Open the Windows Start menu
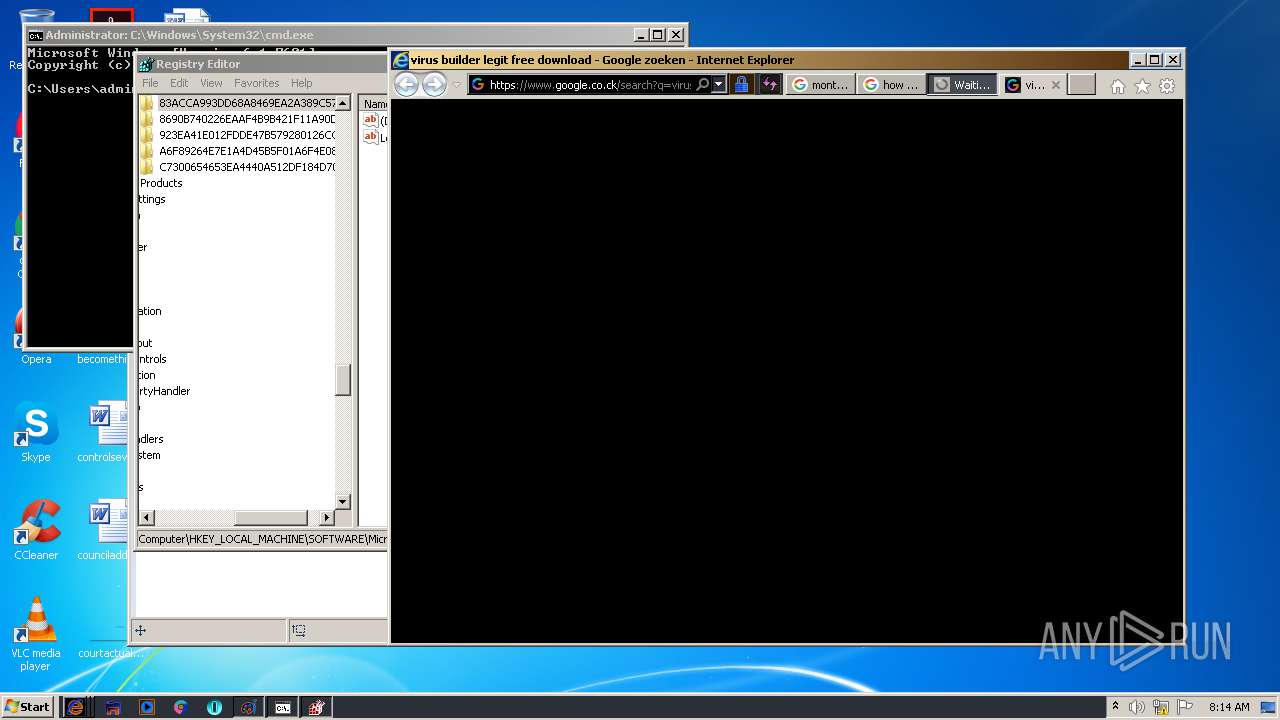The width and height of the screenshot is (1280, 720). 27,707
